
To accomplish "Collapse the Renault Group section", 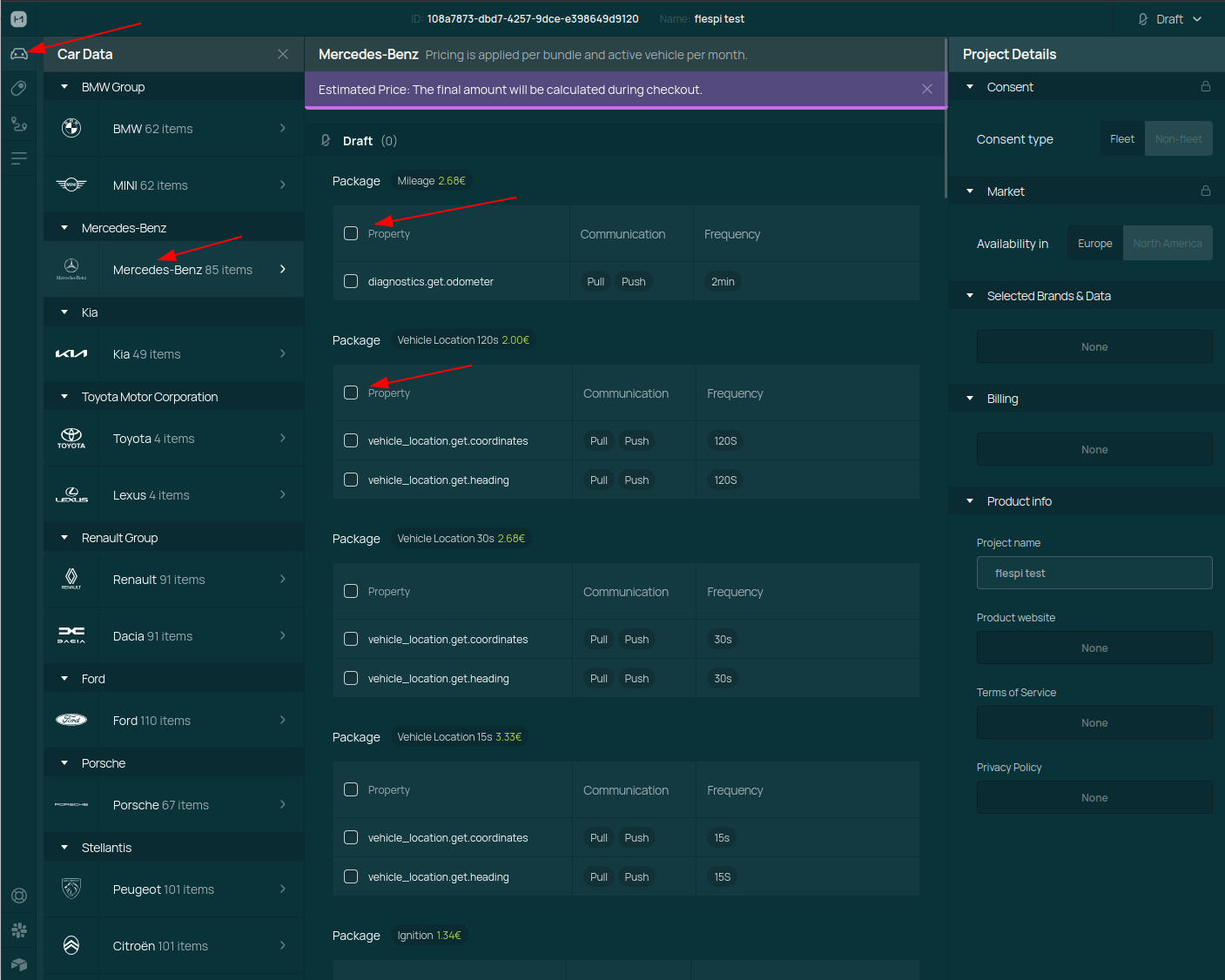I will (64, 538).
